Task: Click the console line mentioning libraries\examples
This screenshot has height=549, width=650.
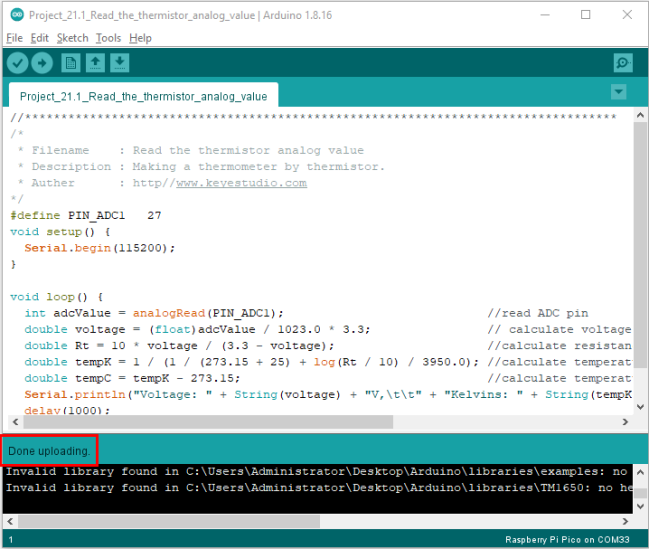Action: 316,471
